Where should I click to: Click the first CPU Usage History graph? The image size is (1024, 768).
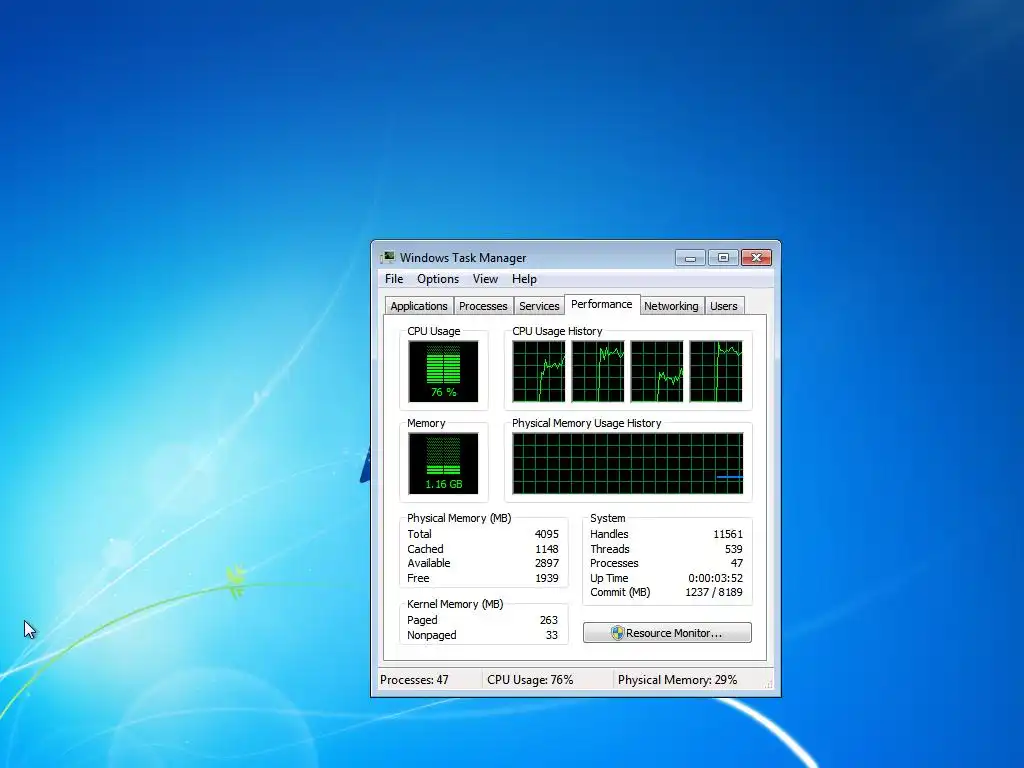tap(539, 372)
